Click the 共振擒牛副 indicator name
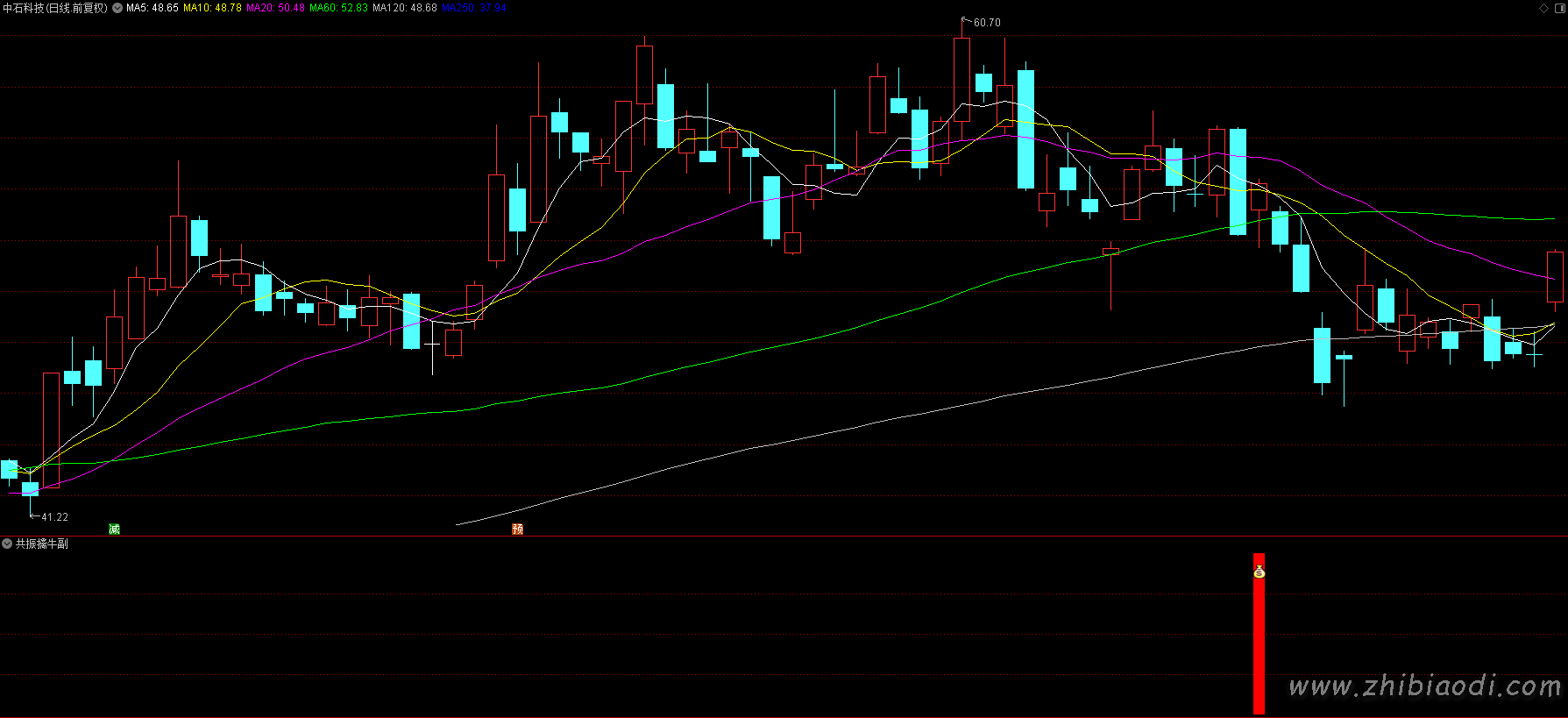 tap(41, 544)
